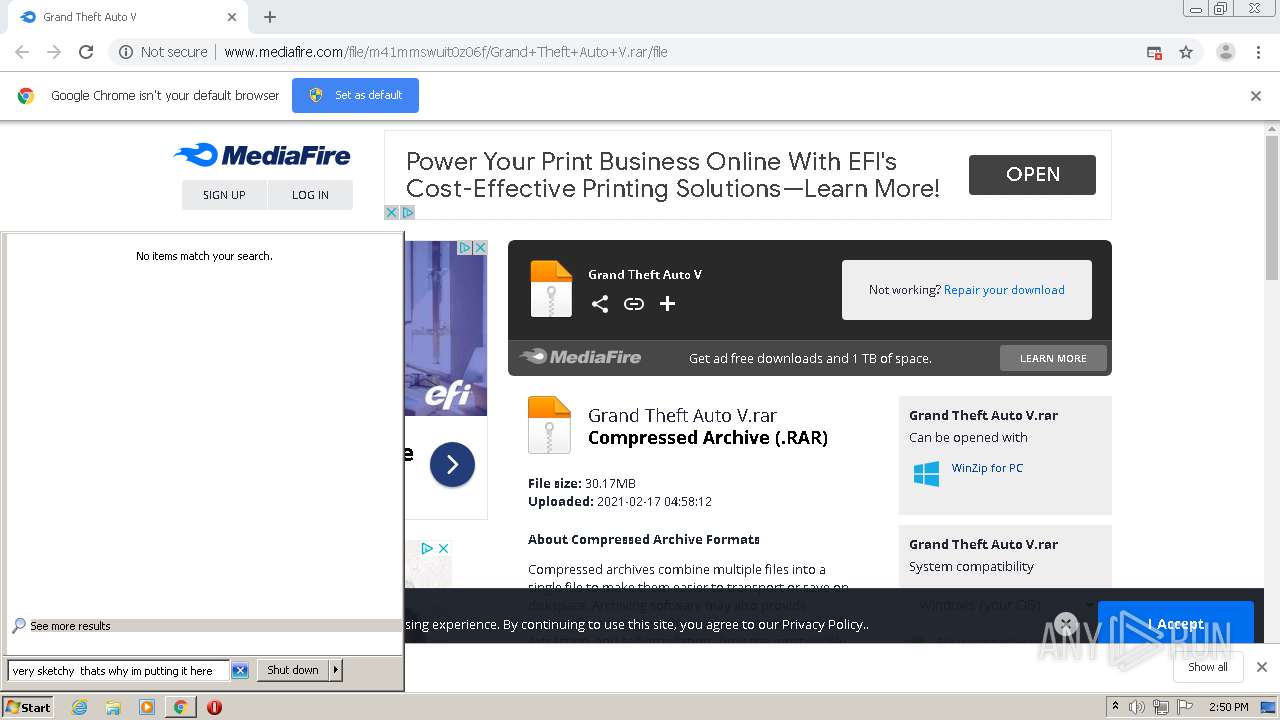Click the Windows Start button
Screen dimensions: 1280x720
click(x=27, y=707)
